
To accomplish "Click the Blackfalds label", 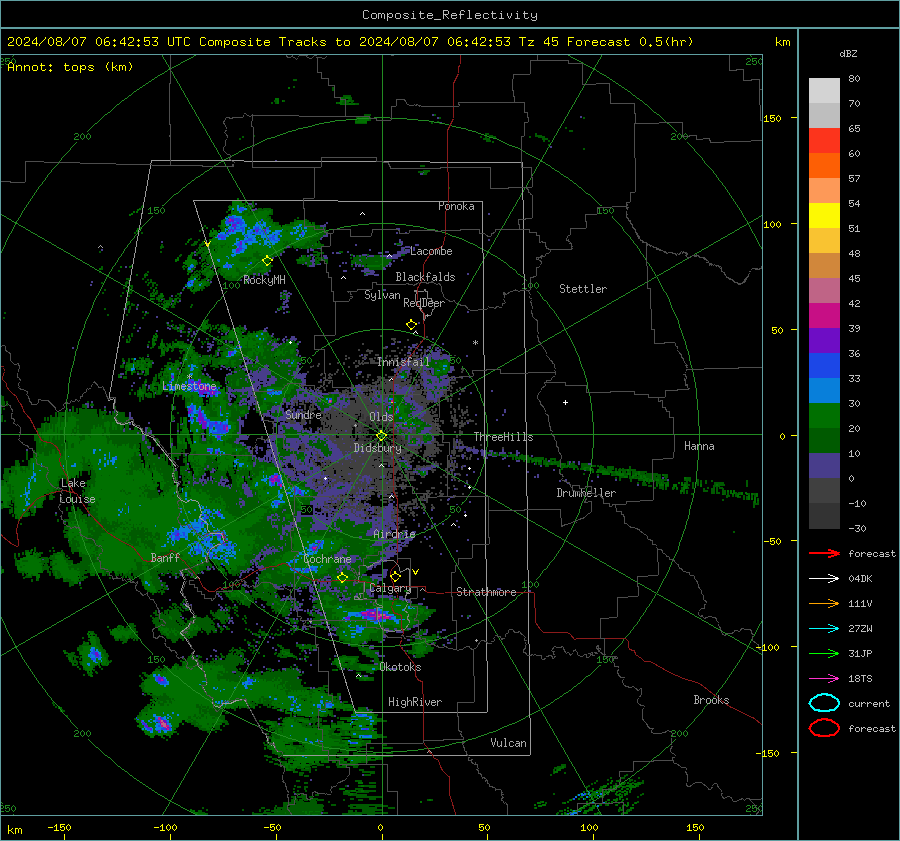I will point(425,277).
